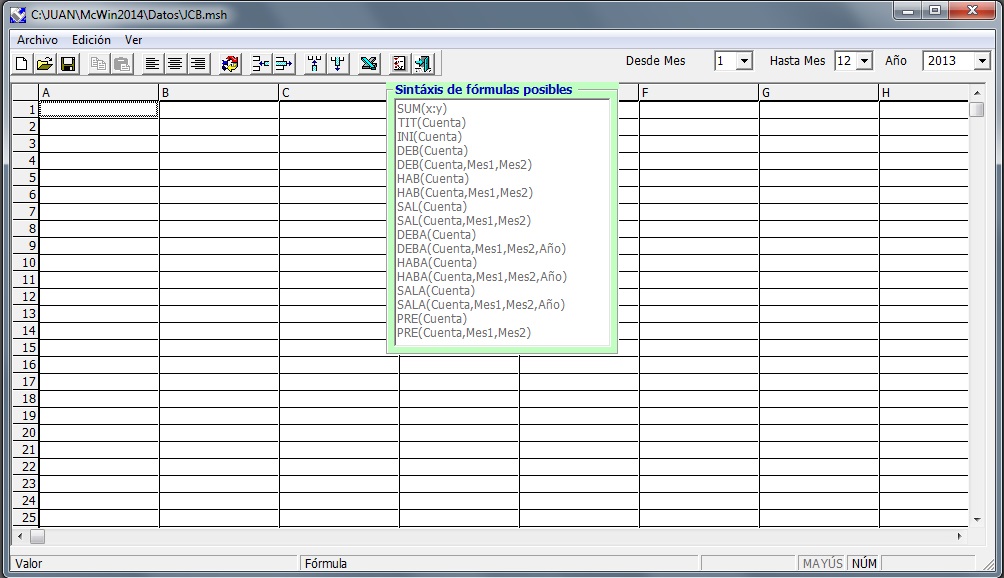The height and width of the screenshot is (578, 1004).
Task: Select column header F
Action: click(699, 93)
